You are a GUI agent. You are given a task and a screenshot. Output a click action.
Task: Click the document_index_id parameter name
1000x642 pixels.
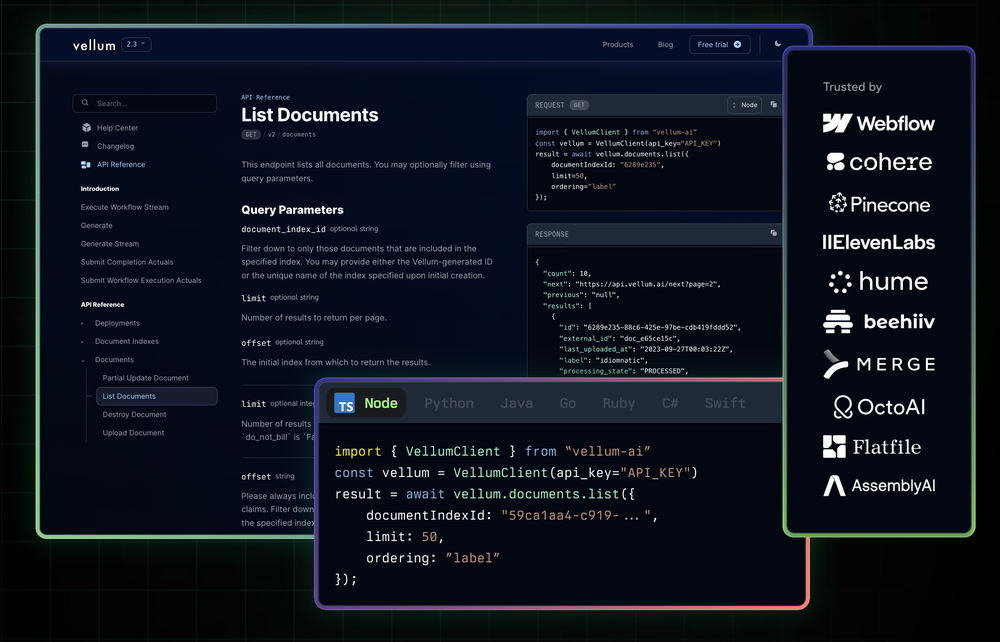click(283, 229)
